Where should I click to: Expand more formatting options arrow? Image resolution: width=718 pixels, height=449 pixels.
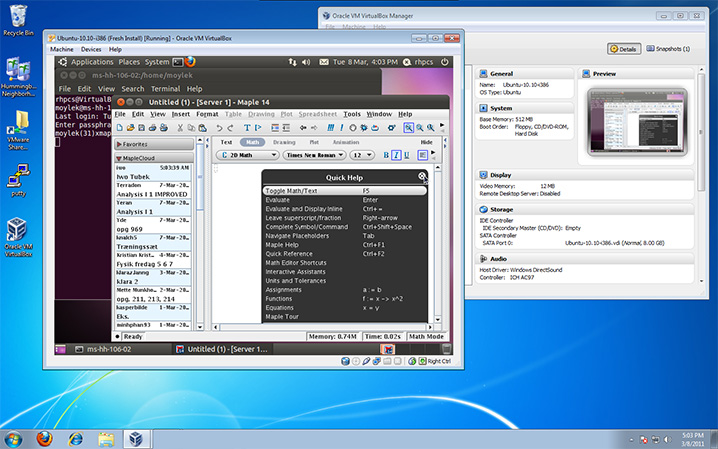point(433,152)
